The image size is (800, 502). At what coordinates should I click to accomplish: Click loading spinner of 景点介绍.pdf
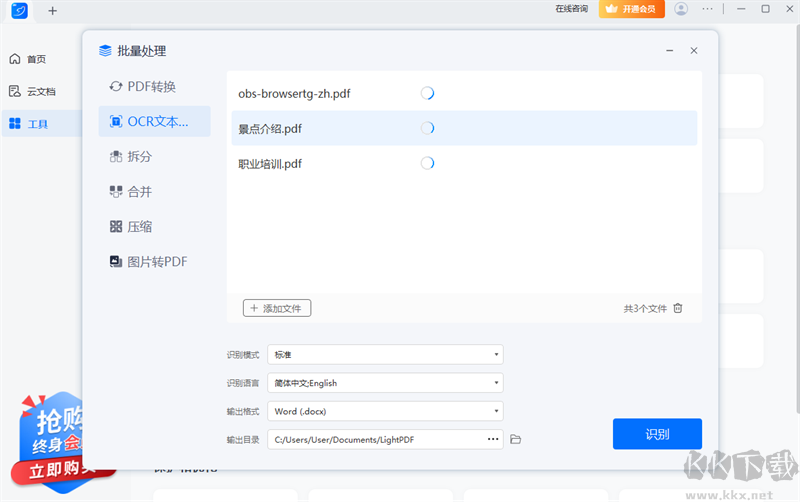point(427,128)
